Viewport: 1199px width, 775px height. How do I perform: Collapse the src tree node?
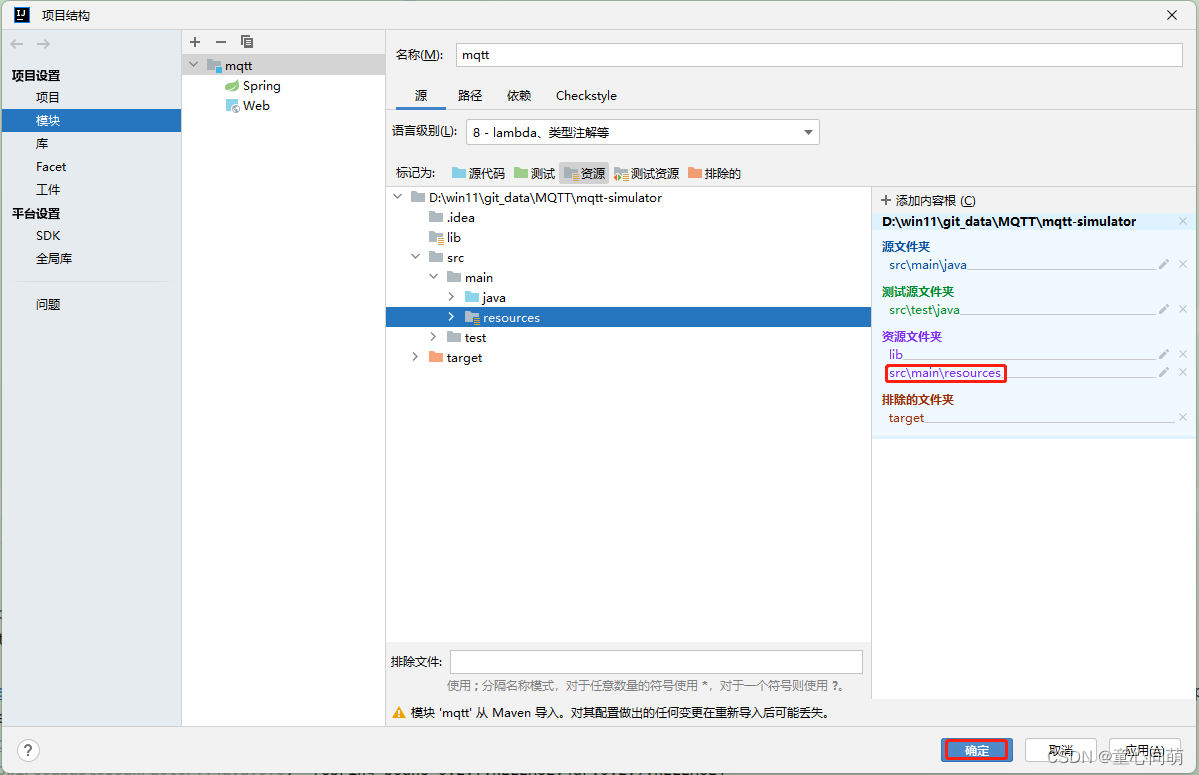[x=415, y=256]
